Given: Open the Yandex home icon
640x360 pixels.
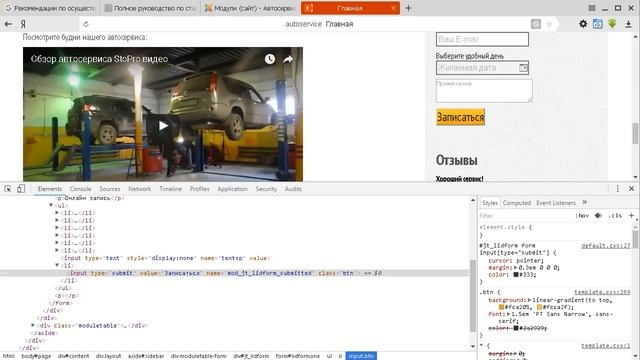Looking at the screenshot, I should (x=23, y=24).
